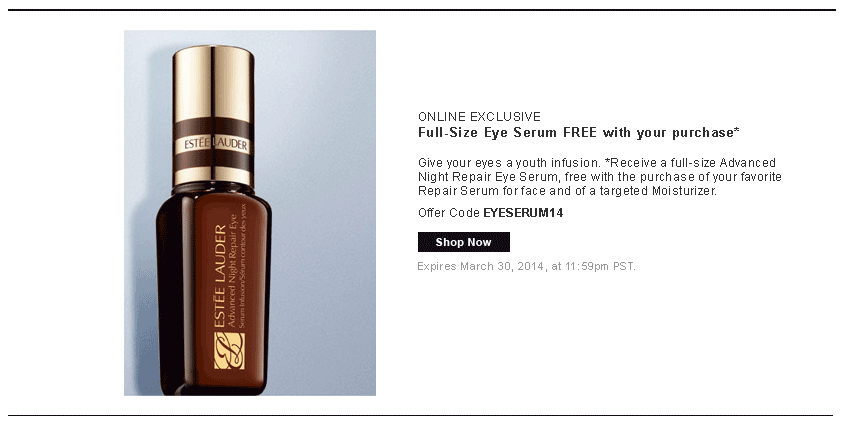
Task: Click the Estée Lauder monogram logo on bottle
Action: pyautogui.click(x=229, y=351)
